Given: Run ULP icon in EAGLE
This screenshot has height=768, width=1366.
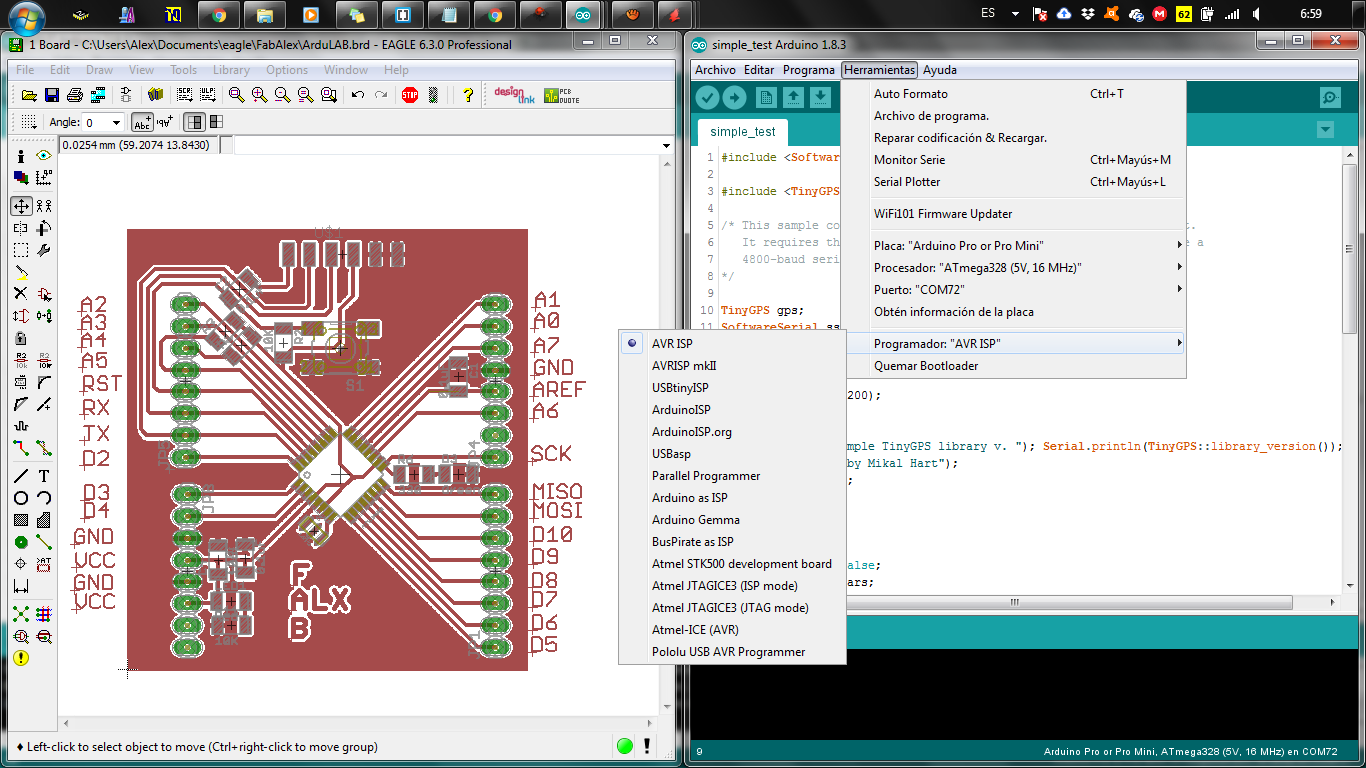Looking at the screenshot, I should coord(207,95).
